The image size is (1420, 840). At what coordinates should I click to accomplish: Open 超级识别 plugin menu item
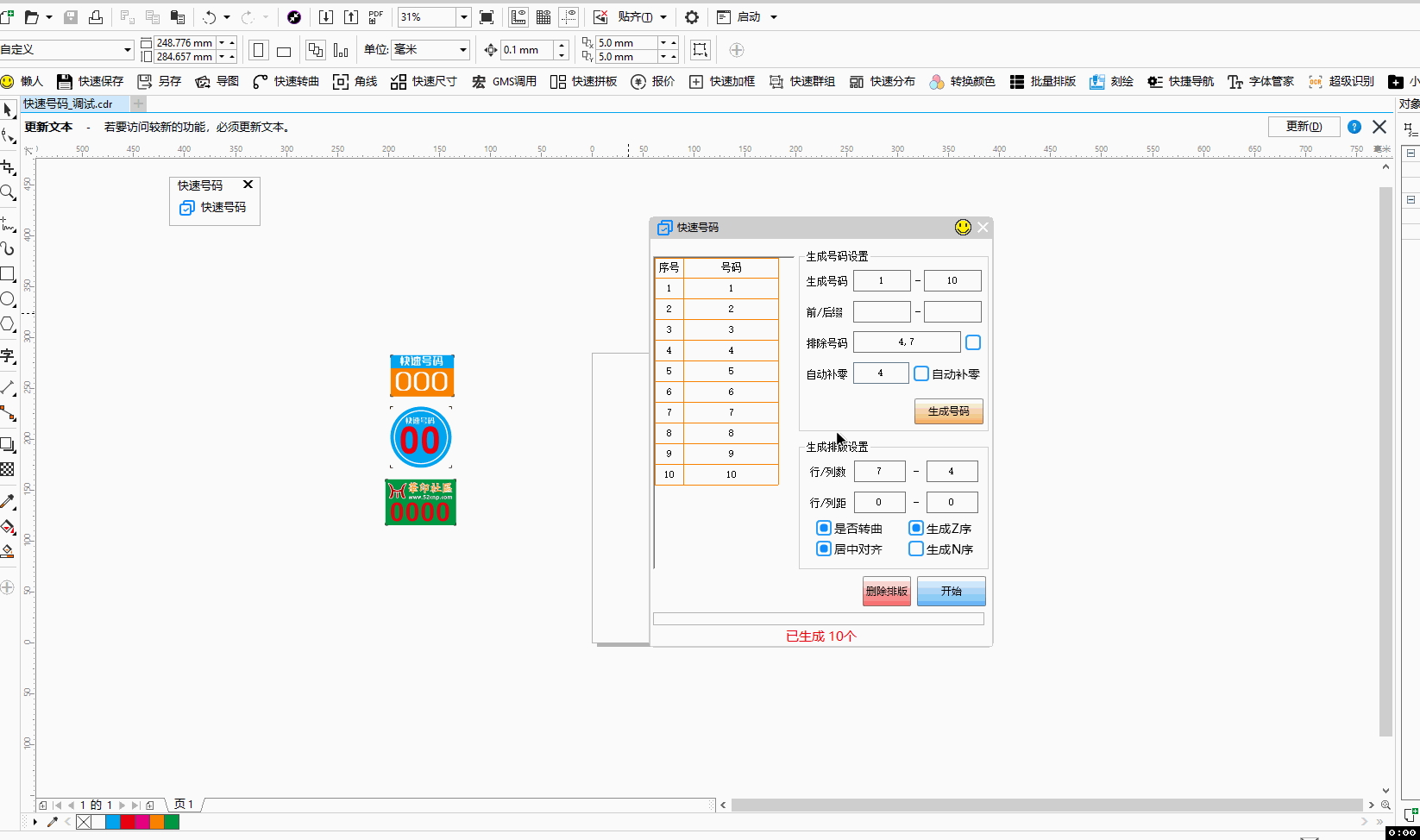coord(1341,81)
